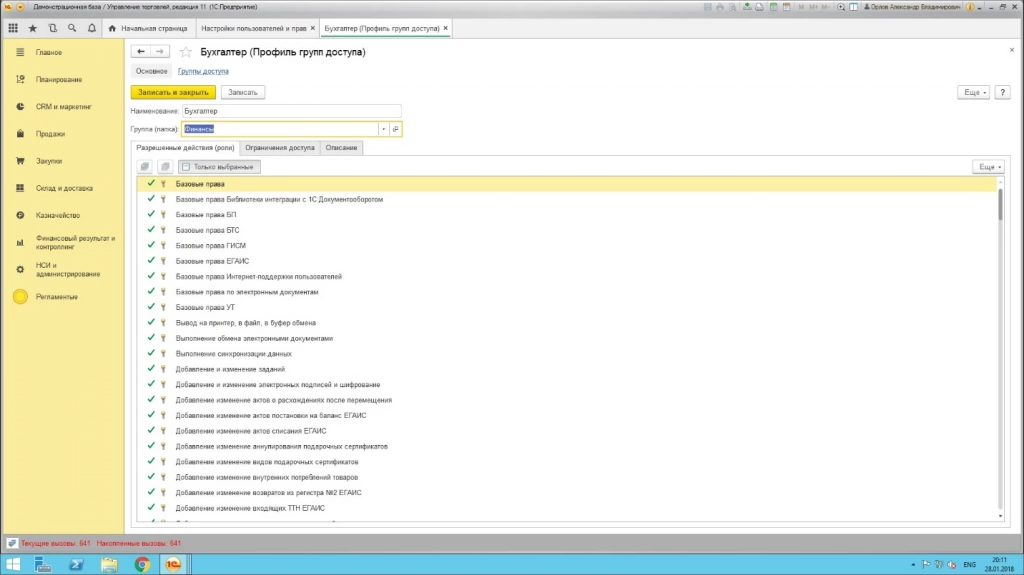Open the Группы доступа link
Screen dimensions: 1024x575
click(203, 71)
